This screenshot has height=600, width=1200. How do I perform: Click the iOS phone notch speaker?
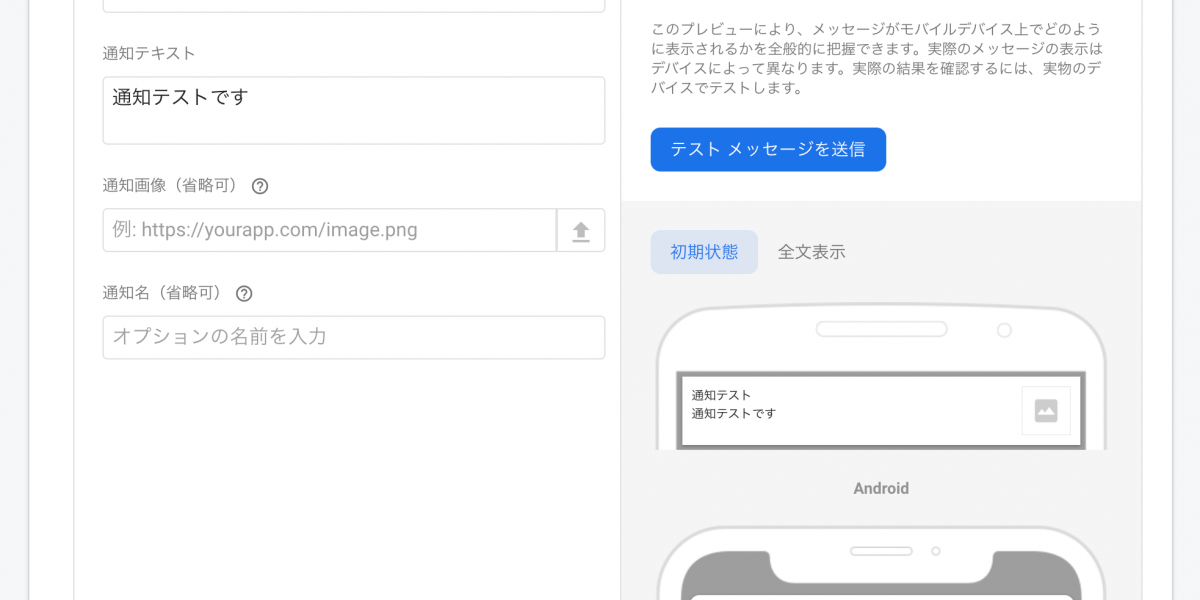881,551
